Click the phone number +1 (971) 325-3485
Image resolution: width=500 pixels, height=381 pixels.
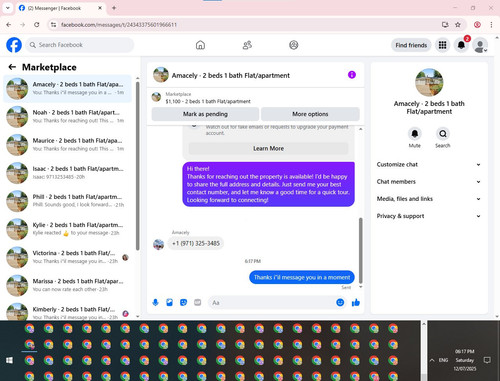[196, 243]
